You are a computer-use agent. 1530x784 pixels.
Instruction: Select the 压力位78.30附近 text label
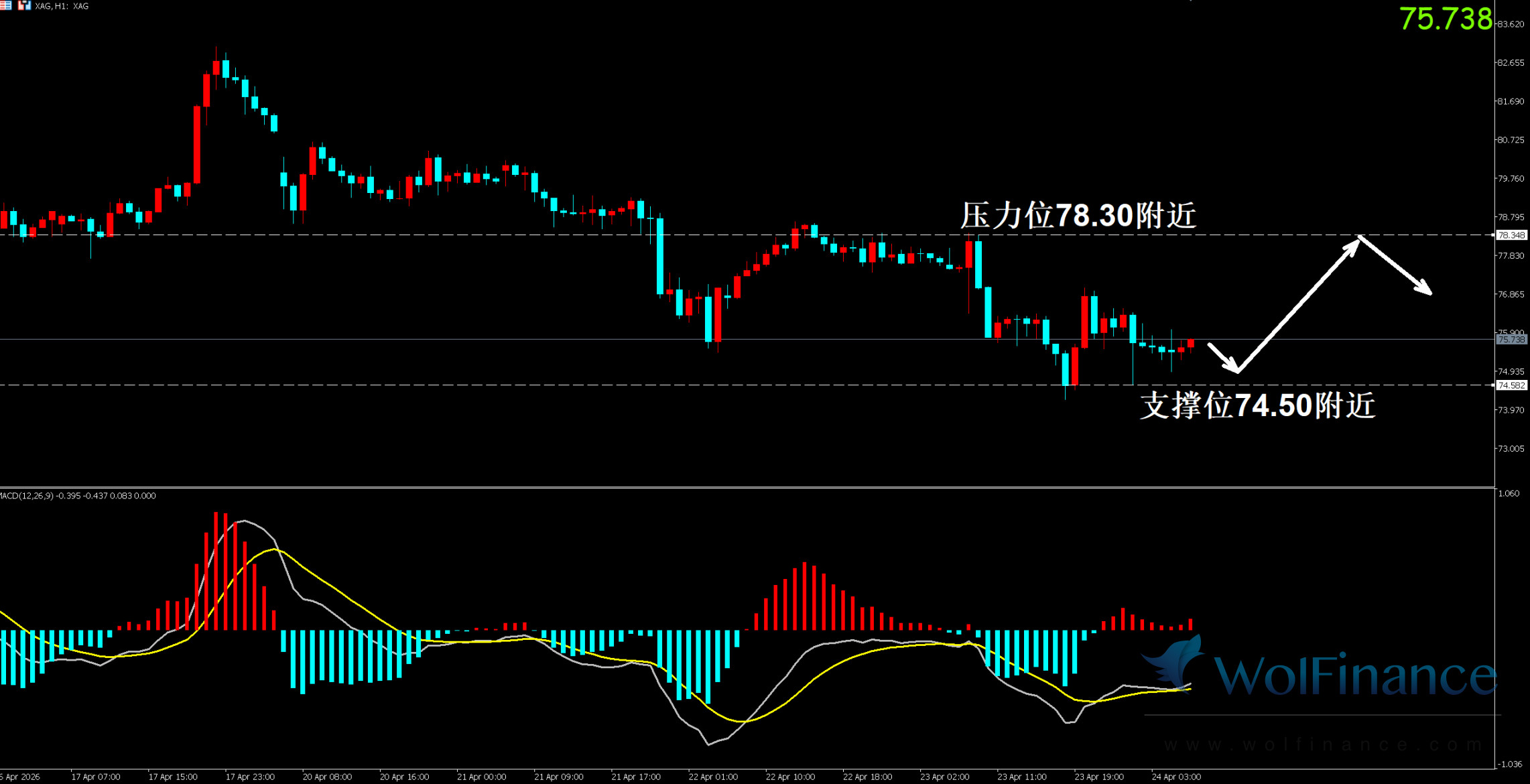1078,216
